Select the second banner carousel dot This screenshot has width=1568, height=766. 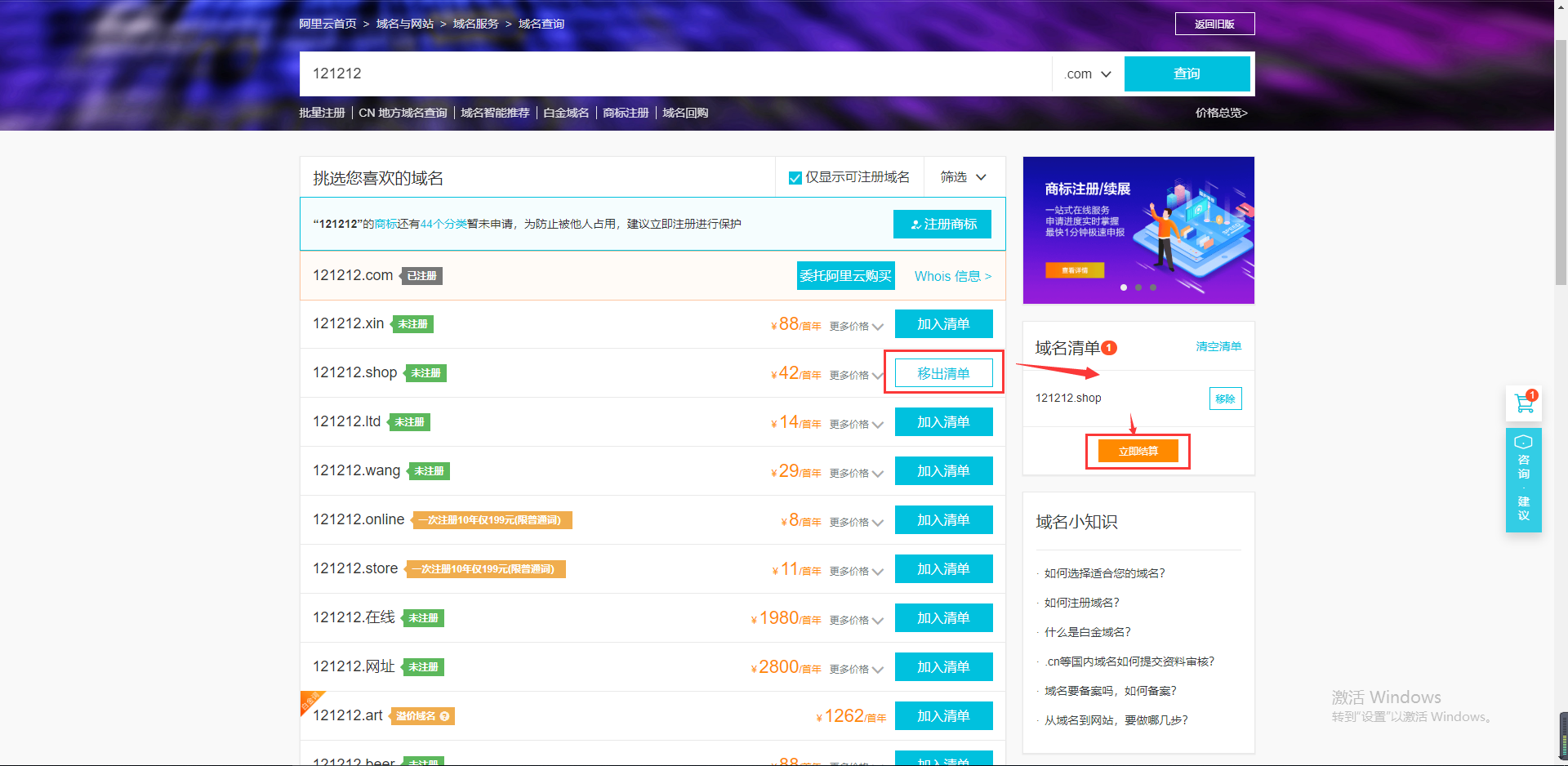click(1138, 287)
